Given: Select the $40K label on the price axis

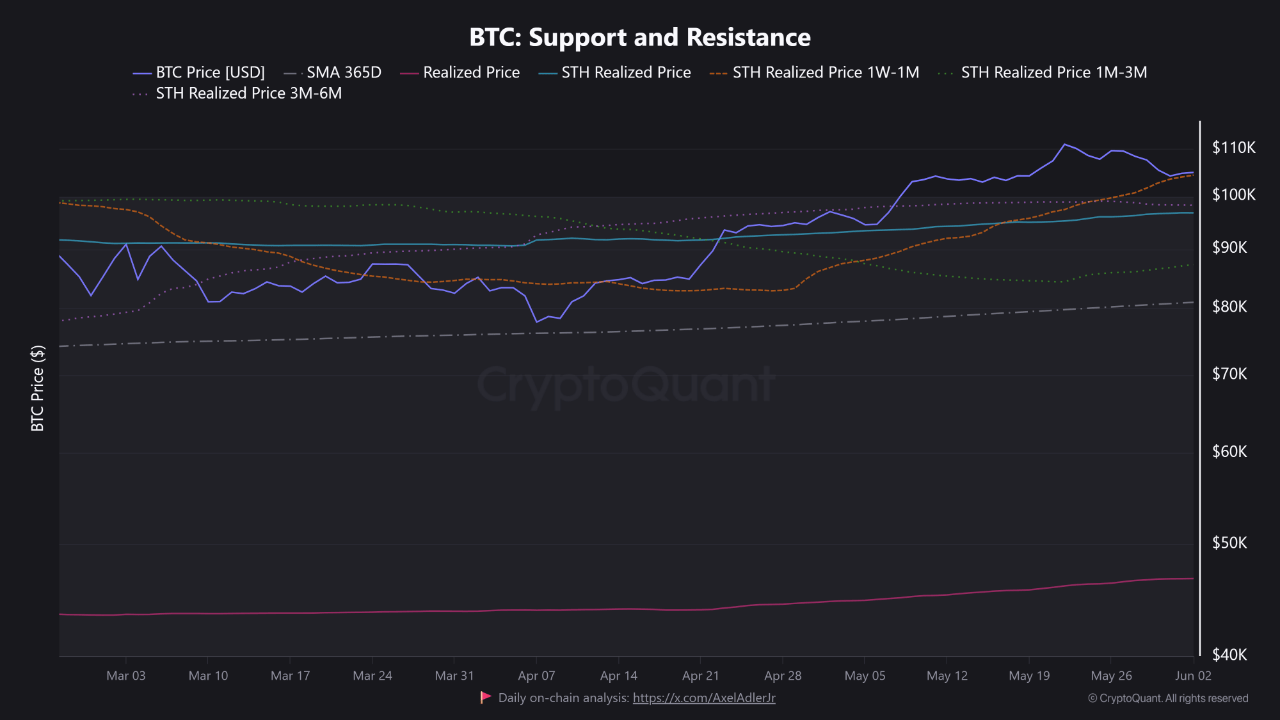Looking at the screenshot, I should point(1230,655).
